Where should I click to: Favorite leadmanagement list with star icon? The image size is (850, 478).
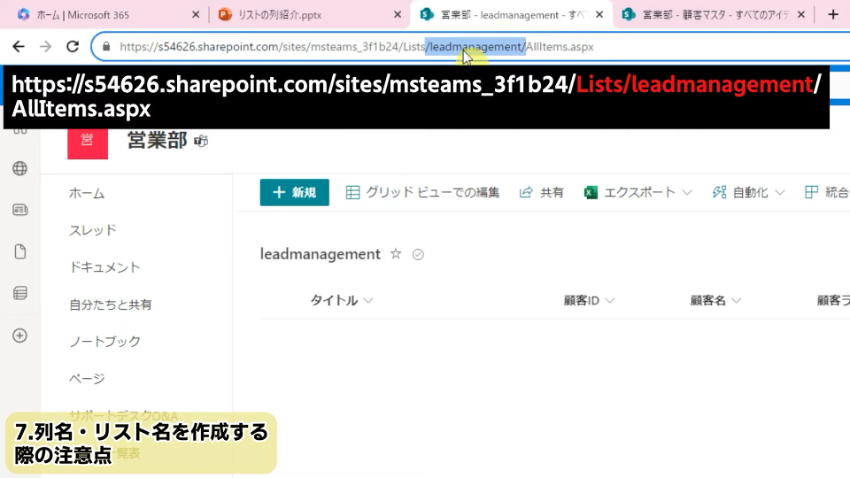(395, 254)
